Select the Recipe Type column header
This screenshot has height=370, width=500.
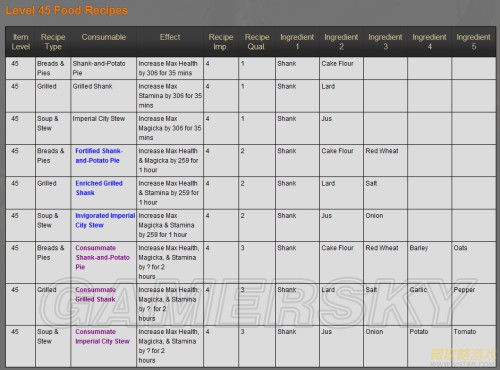coord(53,42)
